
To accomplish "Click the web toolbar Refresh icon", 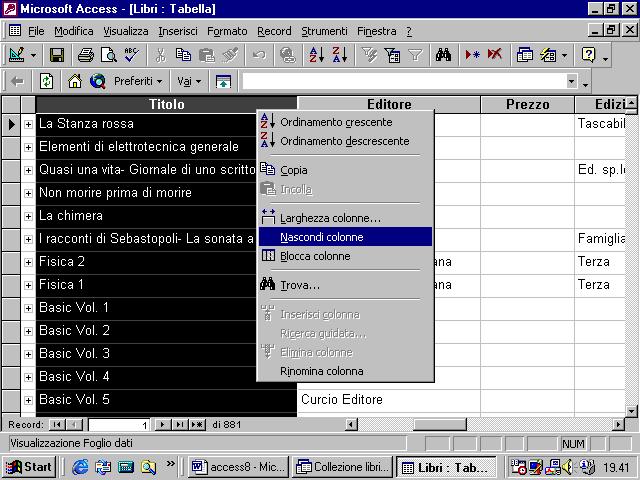I will coord(46,82).
